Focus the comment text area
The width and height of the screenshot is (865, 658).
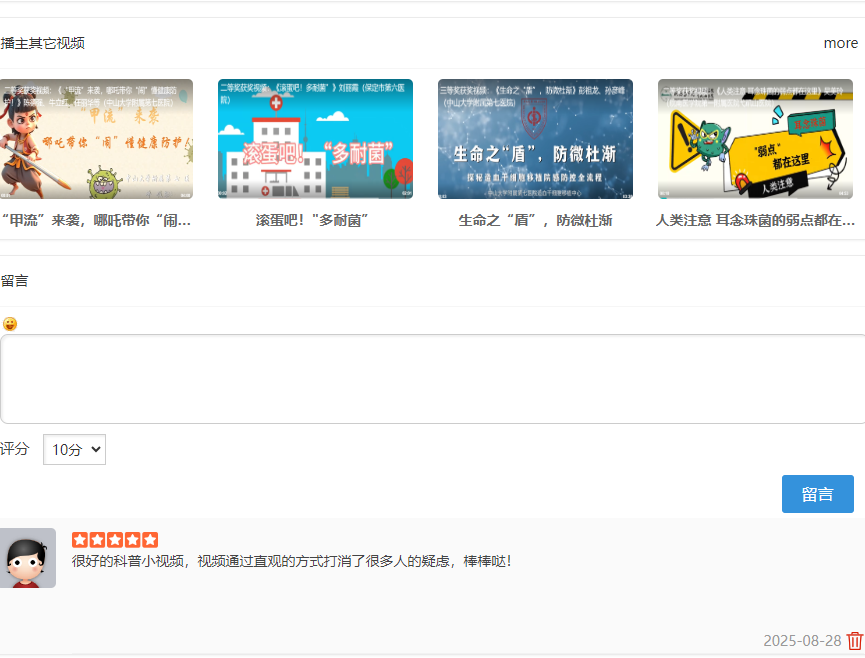point(432,379)
